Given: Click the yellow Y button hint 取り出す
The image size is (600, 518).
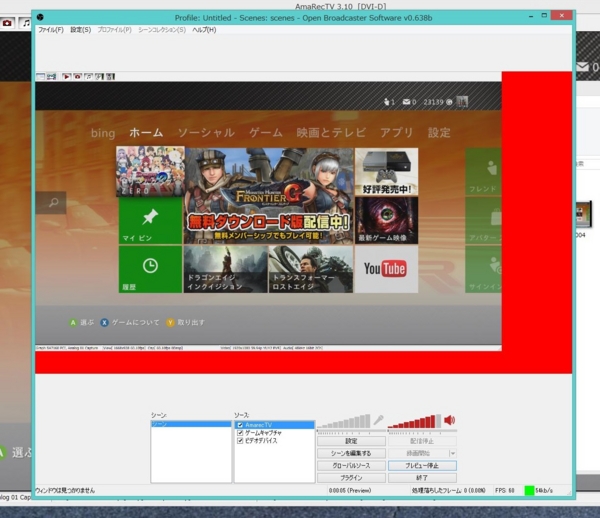Looking at the screenshot, I should click(170, 323).
